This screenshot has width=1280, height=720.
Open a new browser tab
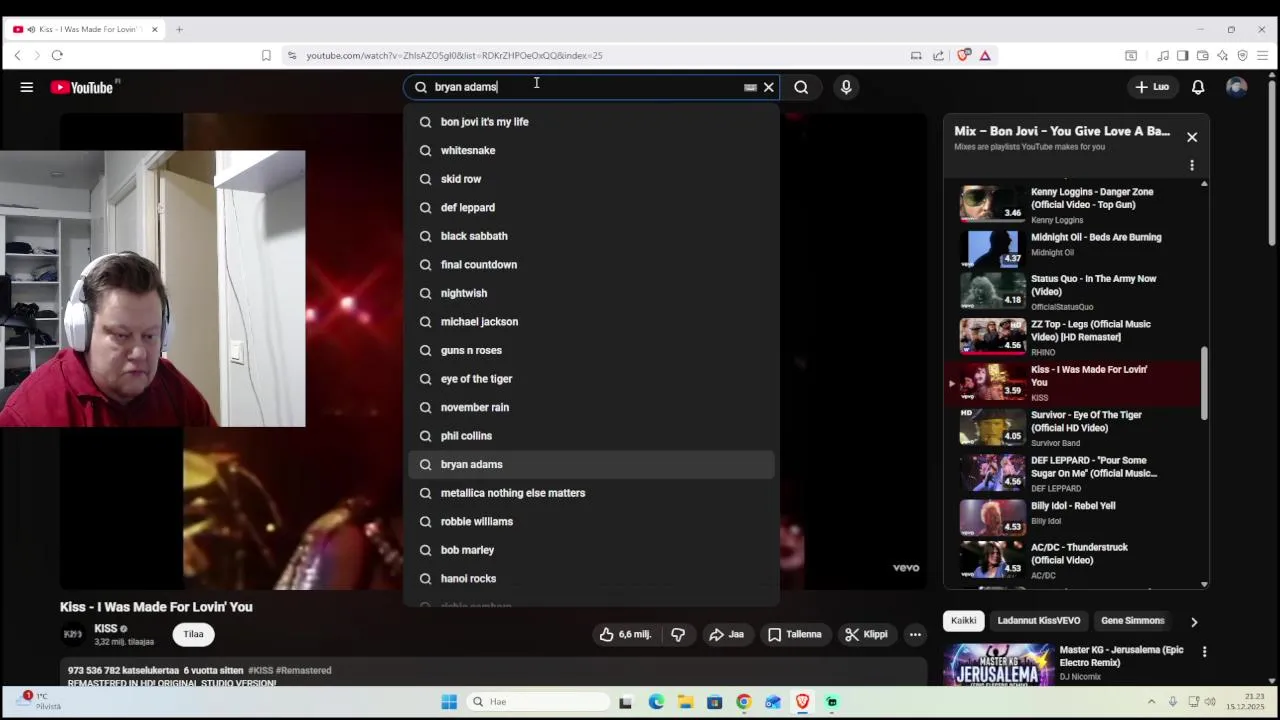[179, 29]
